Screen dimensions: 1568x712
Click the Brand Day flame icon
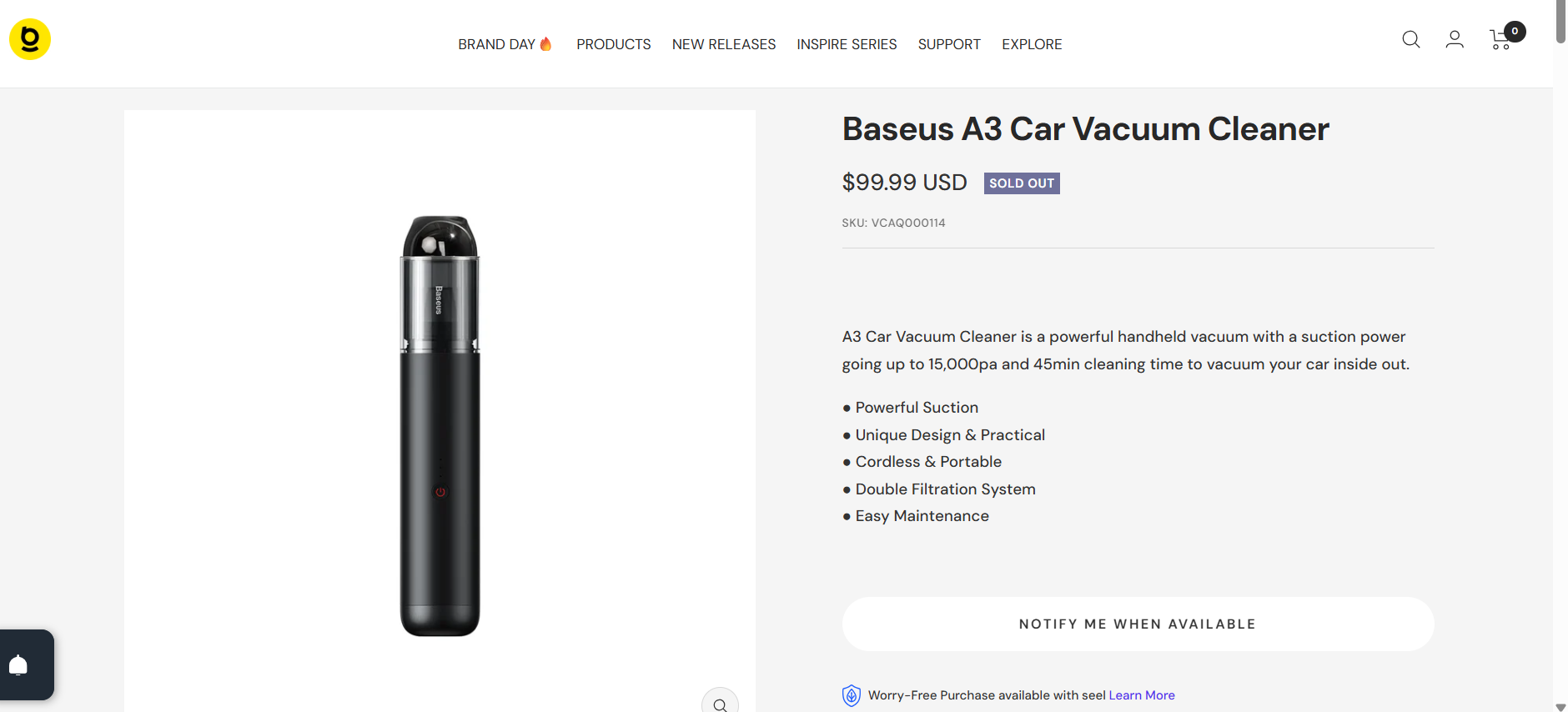(x=546, y=44)
